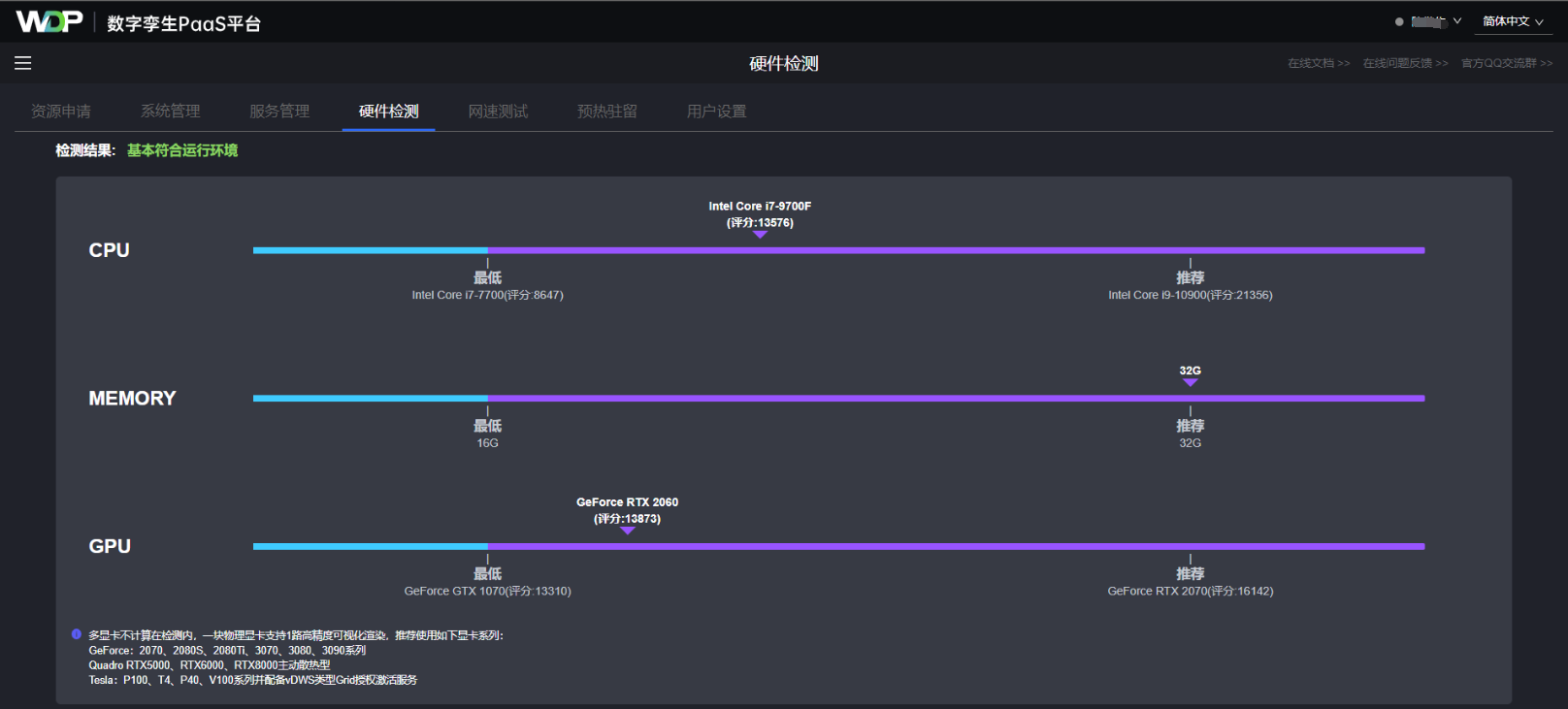
Task: Click the GPU 评分:13873 score text
Action: coord(627,519)
